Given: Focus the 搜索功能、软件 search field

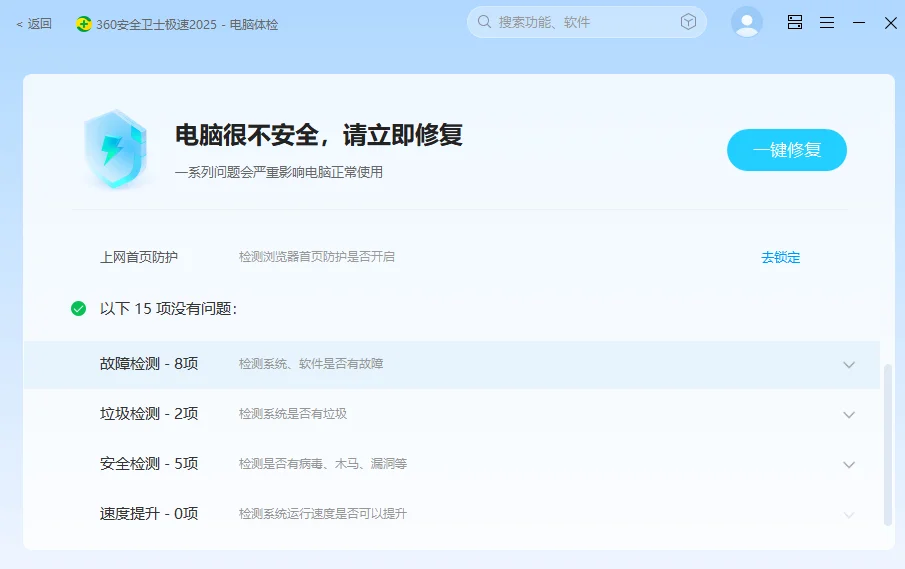Looking at the screenshot, I should [x=586, y=22].
